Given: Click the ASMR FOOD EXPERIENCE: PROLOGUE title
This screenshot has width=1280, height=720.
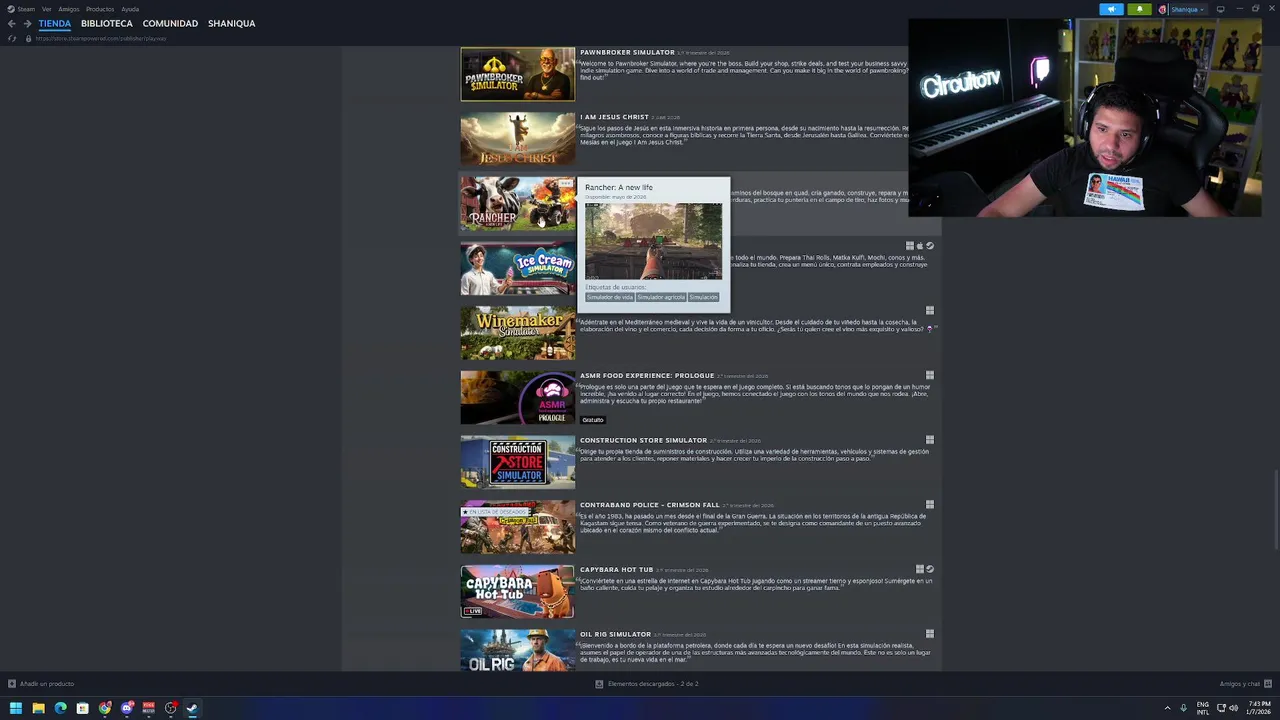Looking at the screenshot, I should pos(647,376).
